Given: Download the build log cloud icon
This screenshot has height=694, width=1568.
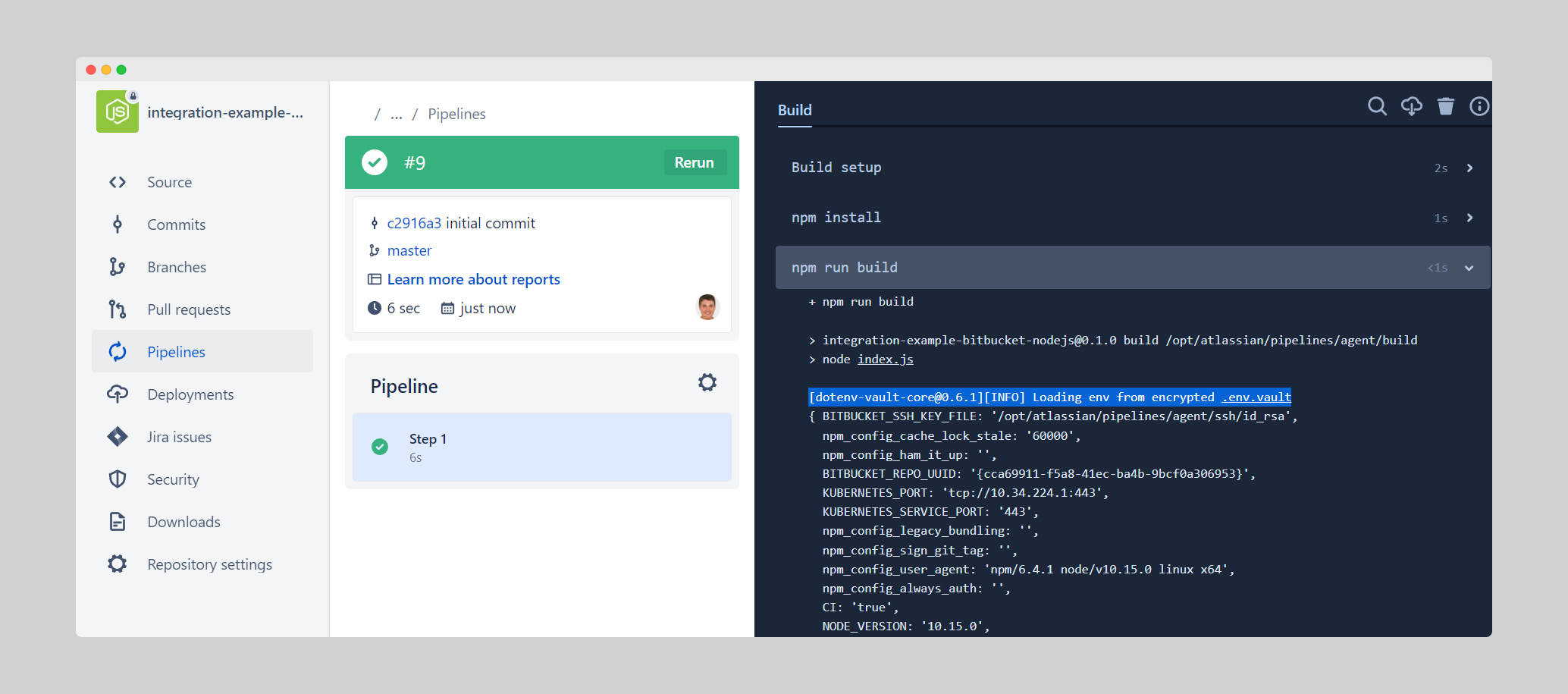Looking at the screenshot, I should click(x=1412, y=106).
